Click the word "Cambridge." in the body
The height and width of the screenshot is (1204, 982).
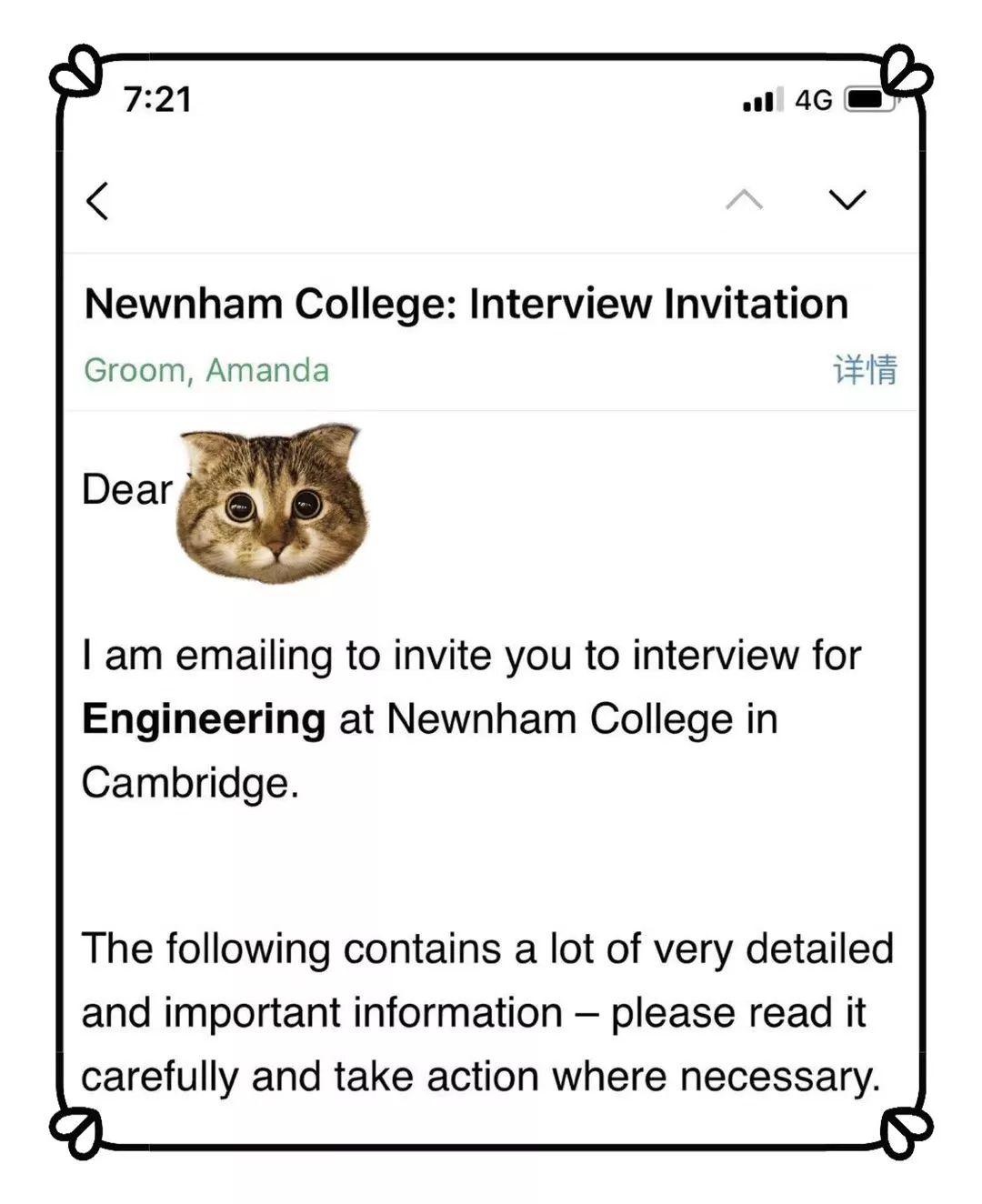click(x=190, y=783)
